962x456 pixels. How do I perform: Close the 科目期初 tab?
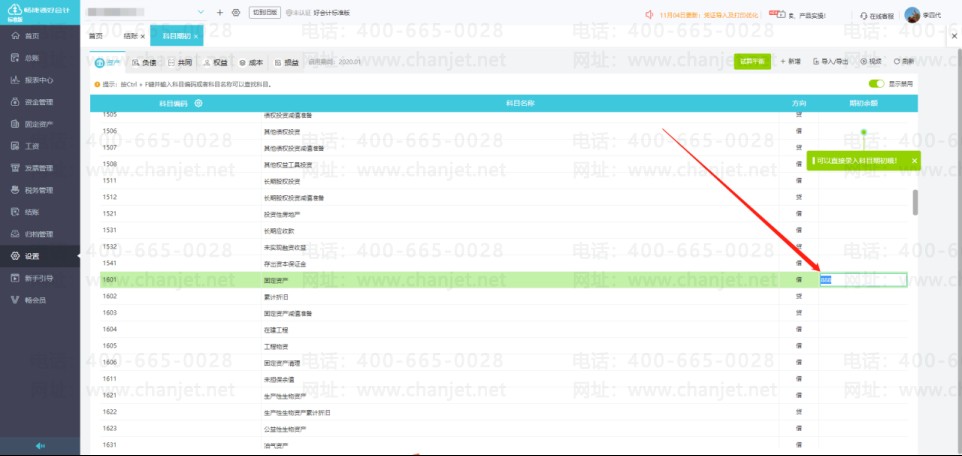(x=196, y=37)
